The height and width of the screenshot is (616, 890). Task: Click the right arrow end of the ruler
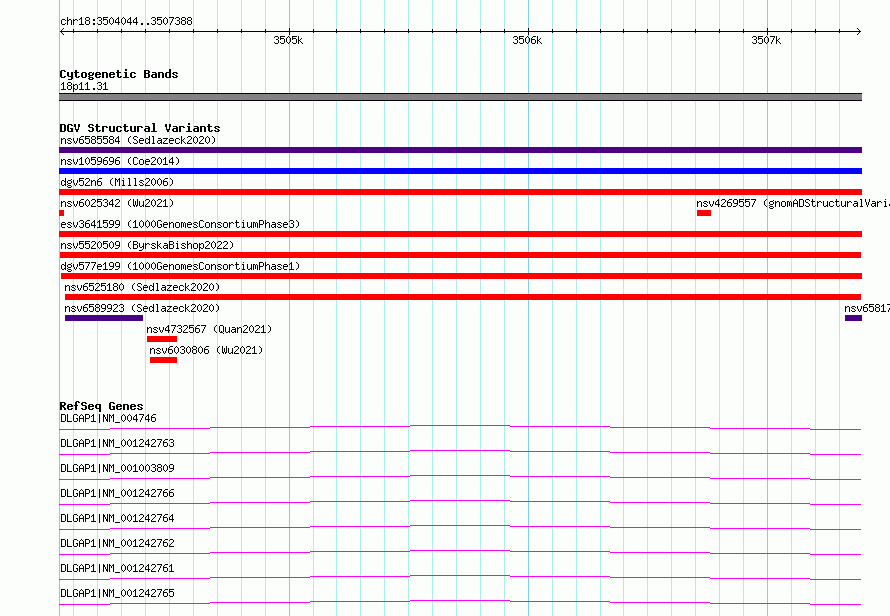858,31
